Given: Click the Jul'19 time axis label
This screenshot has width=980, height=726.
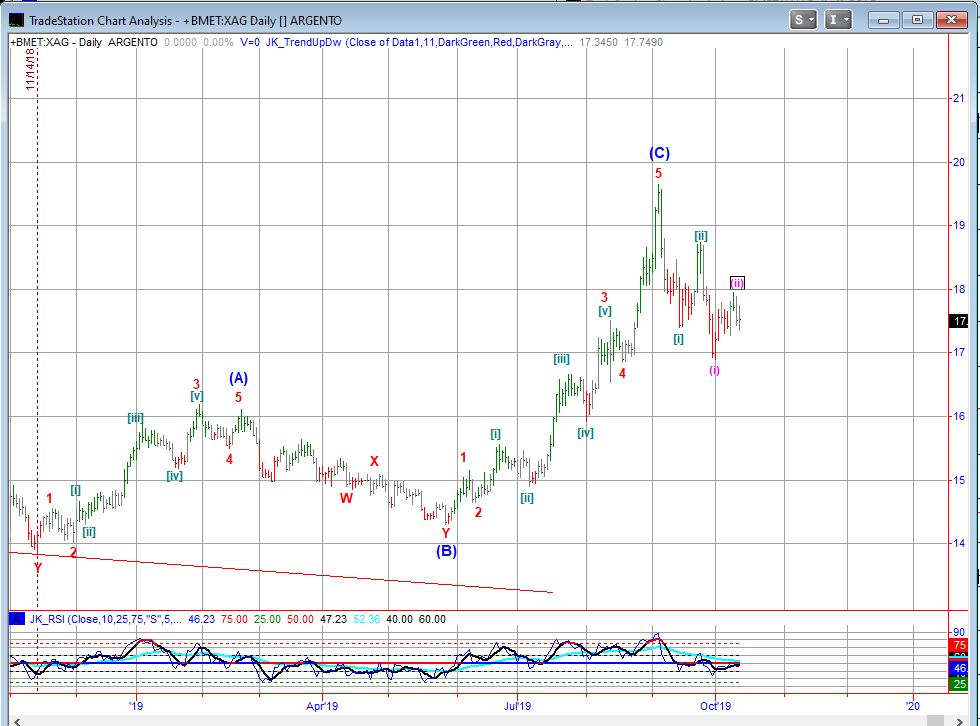Looking at the screenshot, I should coord(518,706).
